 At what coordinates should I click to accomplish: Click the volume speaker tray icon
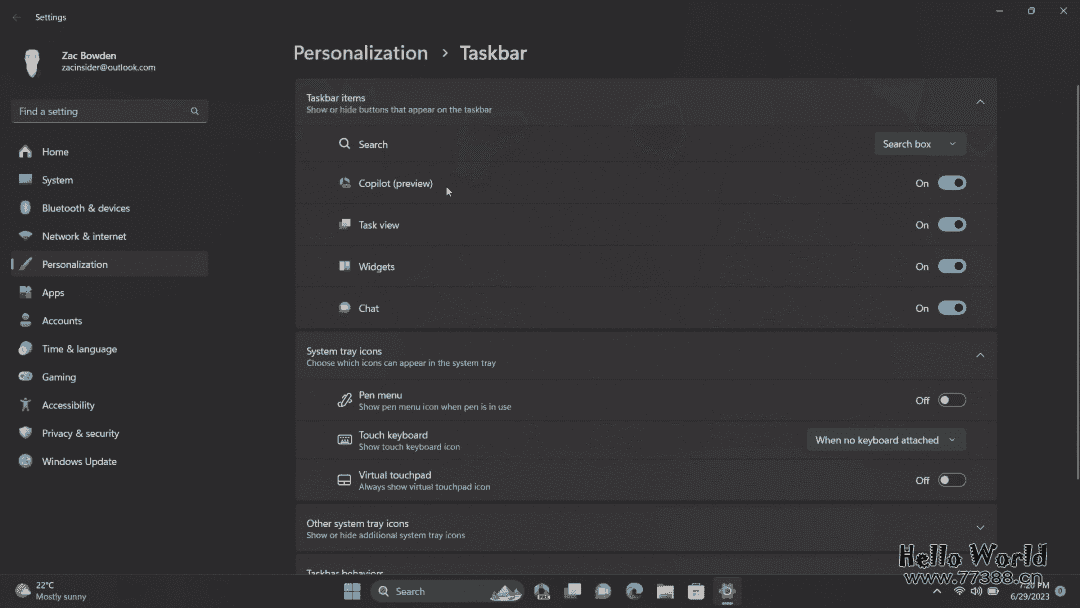(975, 591)
